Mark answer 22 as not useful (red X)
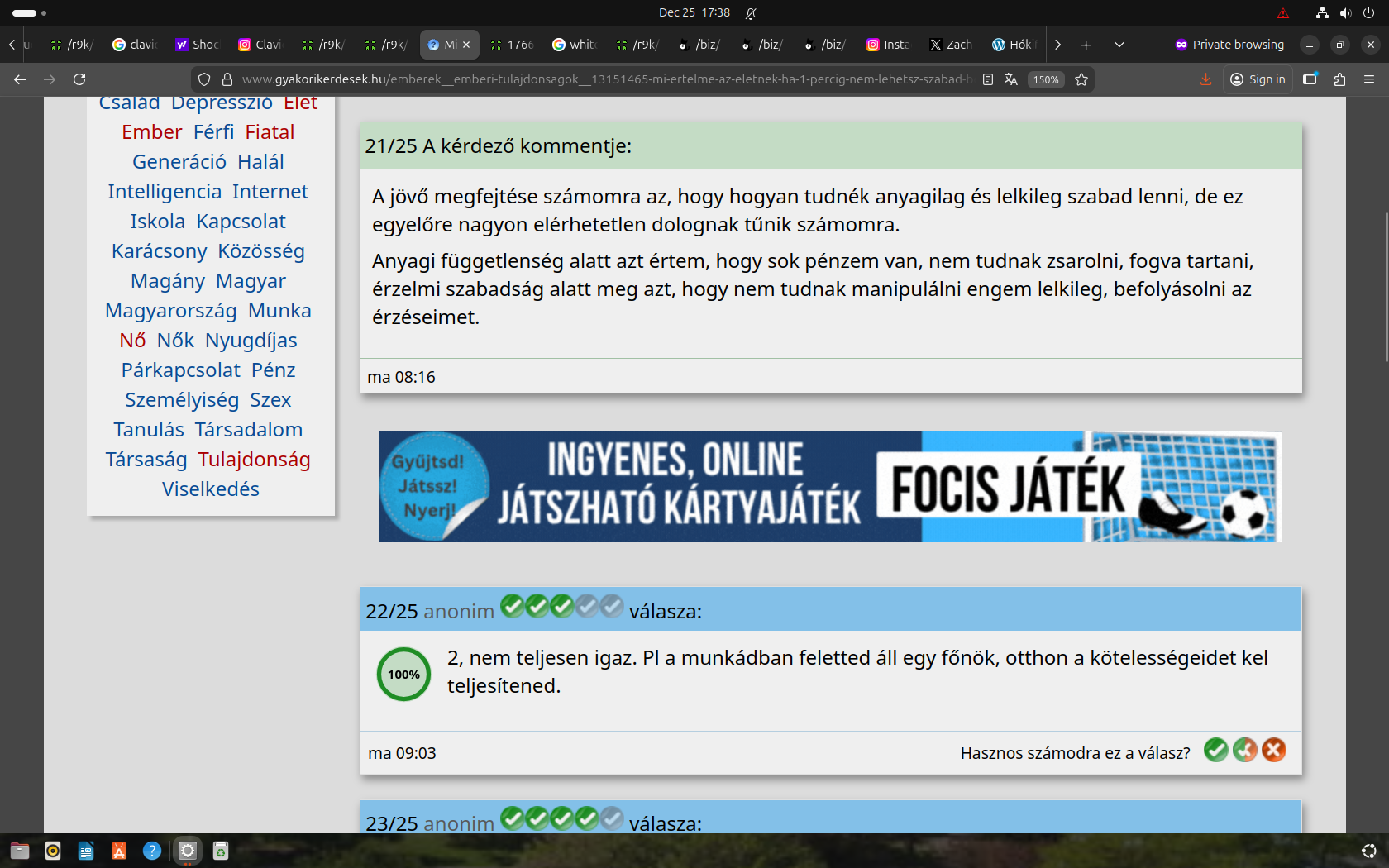 click(x=1274, y=750)
